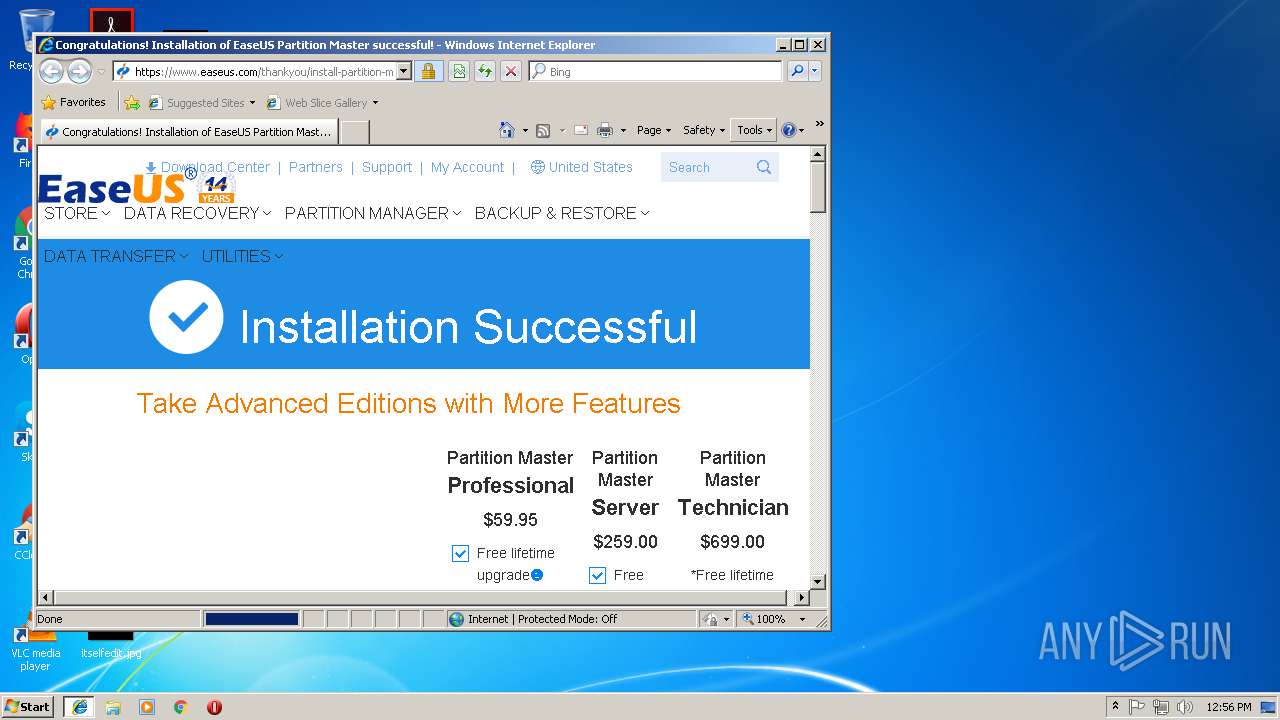Refresh the page with the green arrows icon

485,71
